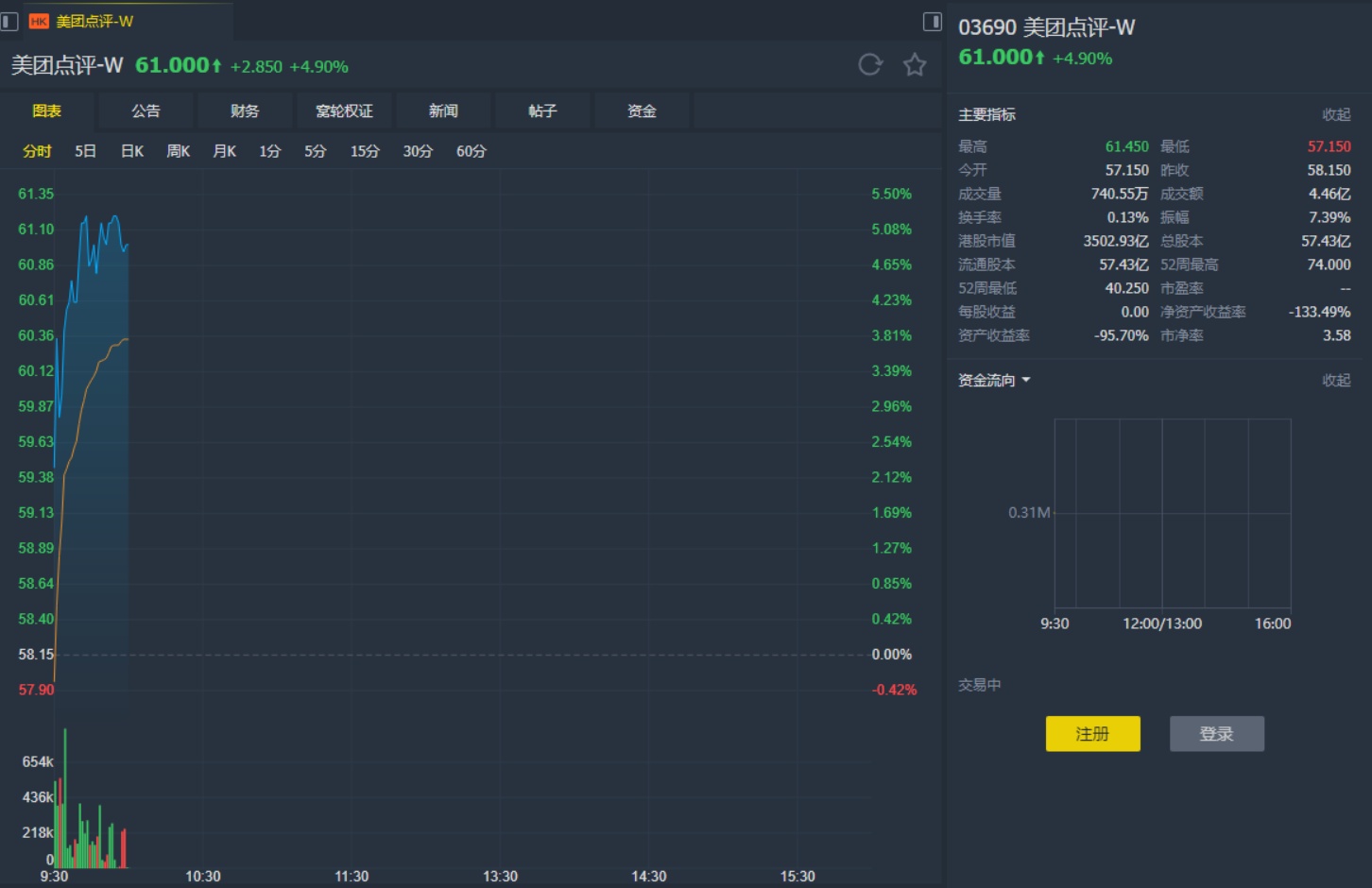
Task: Add 美团点评-W to favorites with star
Action: (x=915, y=64)
